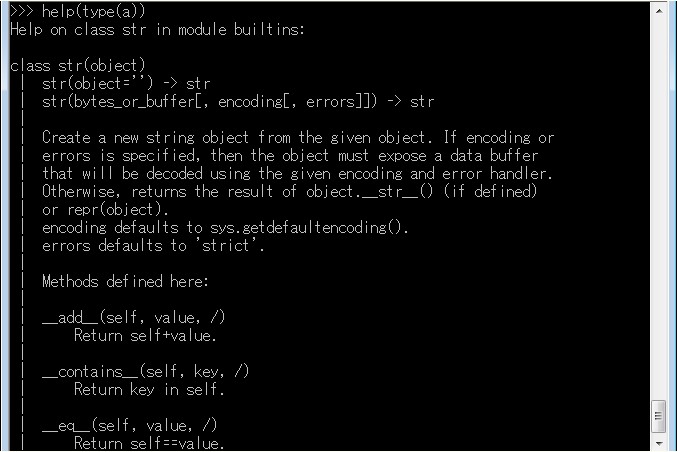Click 'Create a new string object' line
The image size is (677, 452).
298,137
